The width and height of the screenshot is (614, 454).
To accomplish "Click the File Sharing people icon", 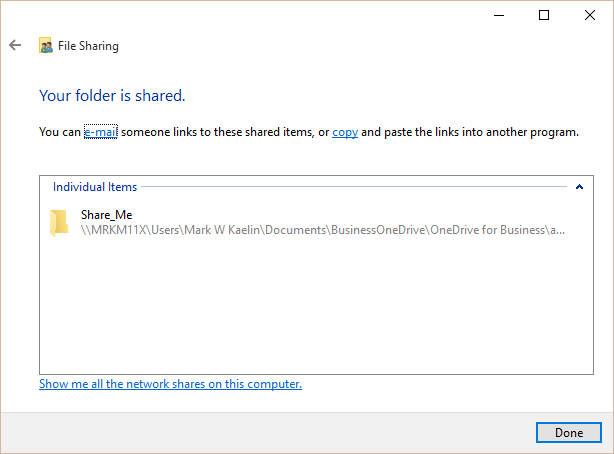I will pyautogui.click(x=45, y=45).
